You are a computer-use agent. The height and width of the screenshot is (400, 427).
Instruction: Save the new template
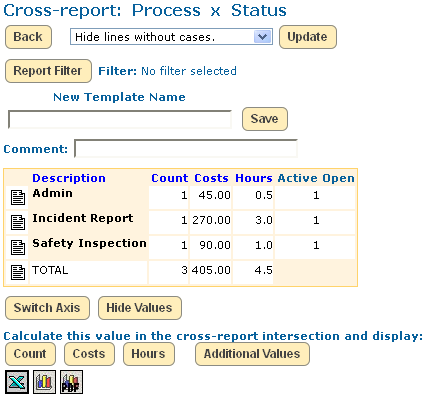click(x=265, y=119)
